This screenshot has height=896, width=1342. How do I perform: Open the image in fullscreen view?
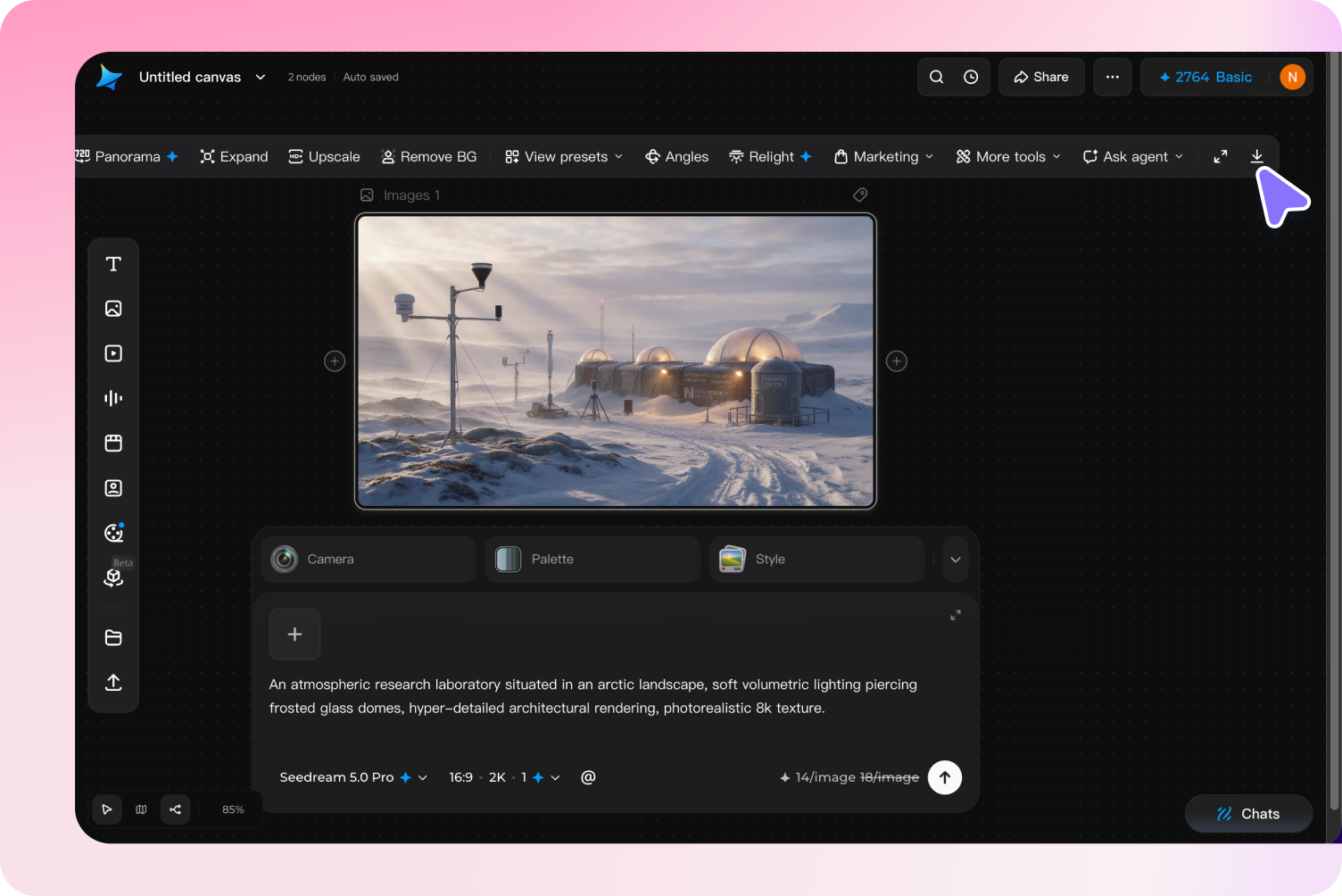[x=1221, y=156]
